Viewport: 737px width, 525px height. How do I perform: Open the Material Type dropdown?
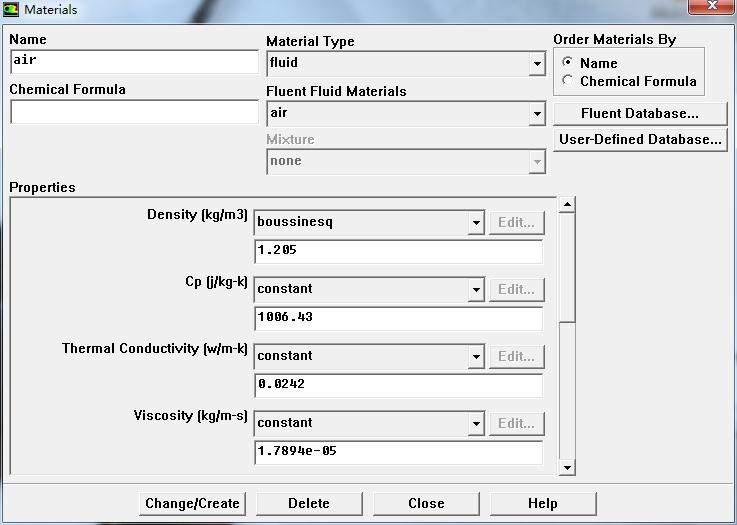click(406, 63)
